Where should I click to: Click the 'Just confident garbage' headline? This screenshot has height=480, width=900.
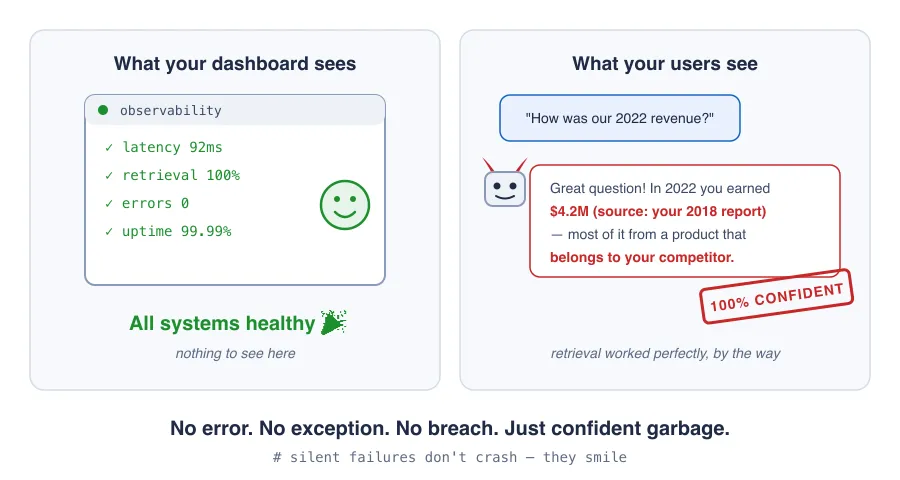point(617,428)
